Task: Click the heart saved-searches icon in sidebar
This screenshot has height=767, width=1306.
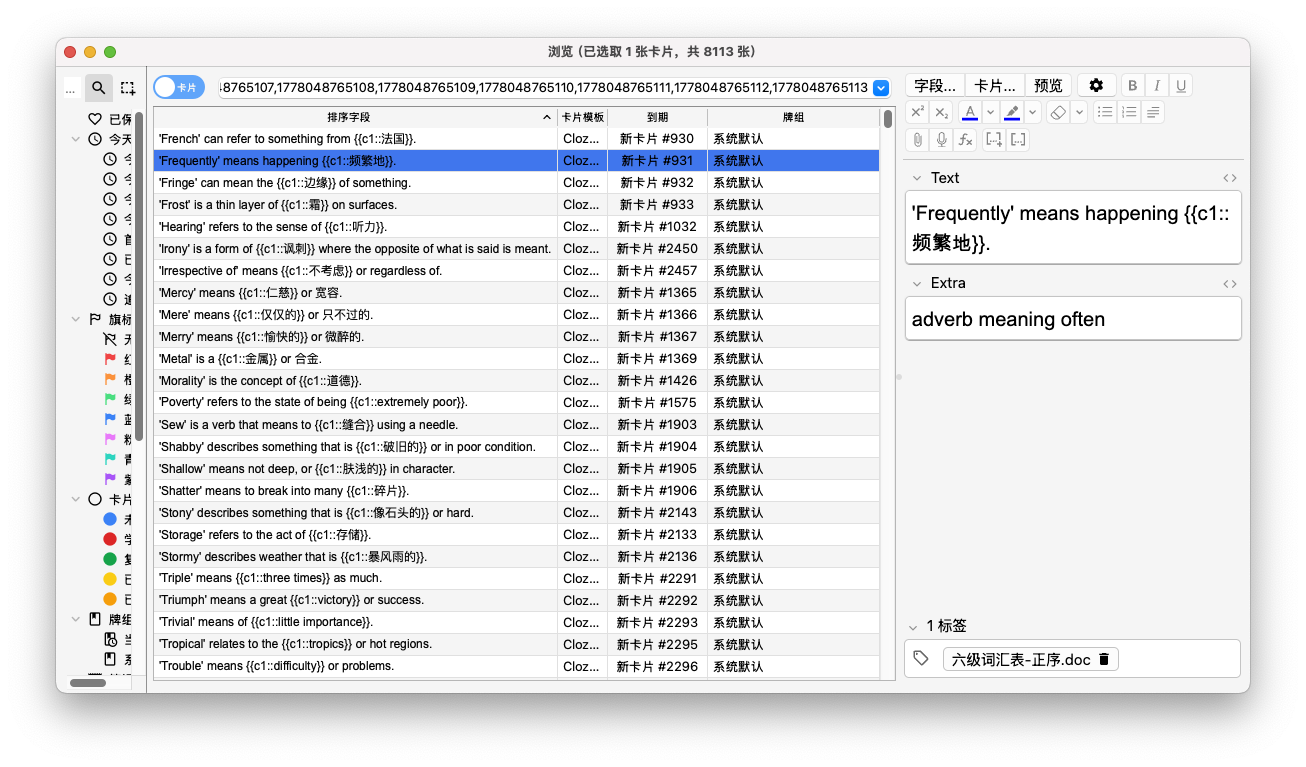Action: coord(95,119)
